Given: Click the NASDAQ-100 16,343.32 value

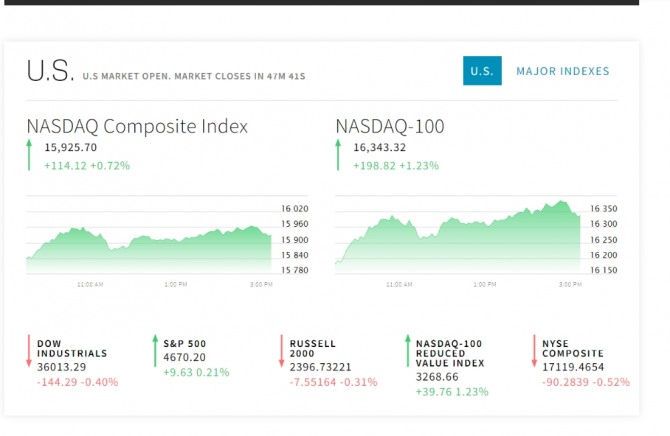Looking at the screenshot, I should point(379,148).
